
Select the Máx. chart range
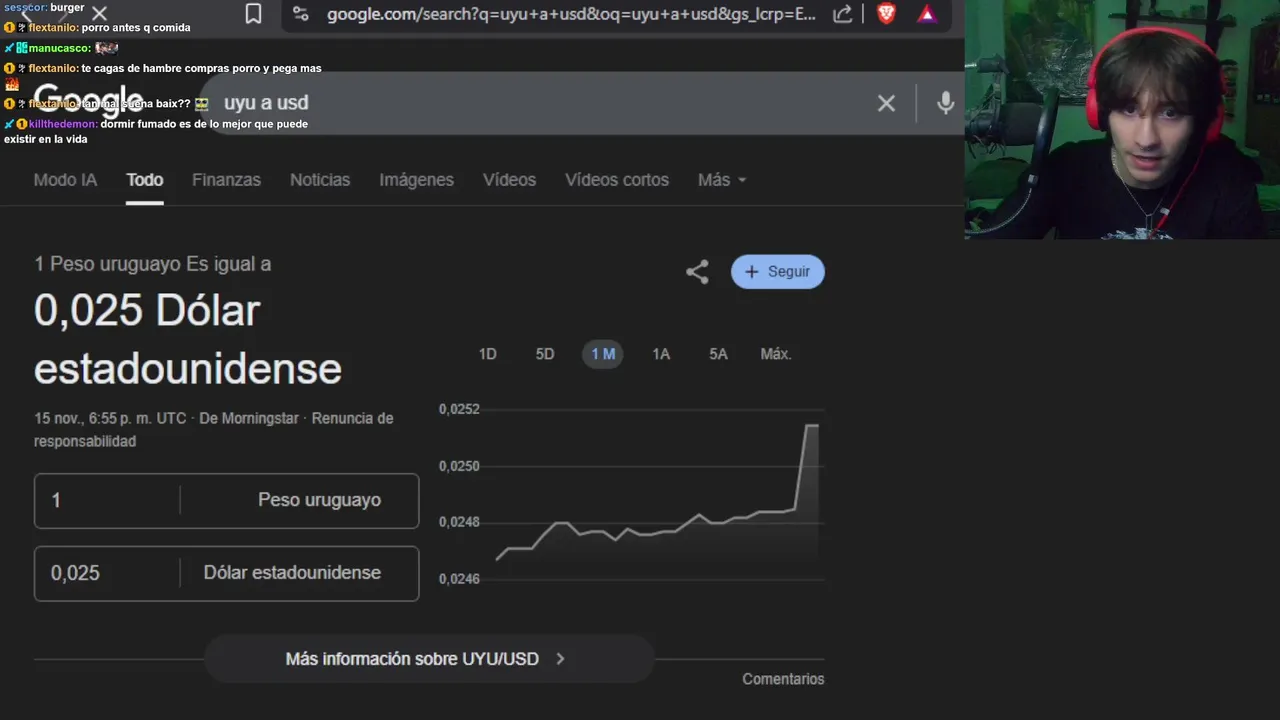(775, 354)
